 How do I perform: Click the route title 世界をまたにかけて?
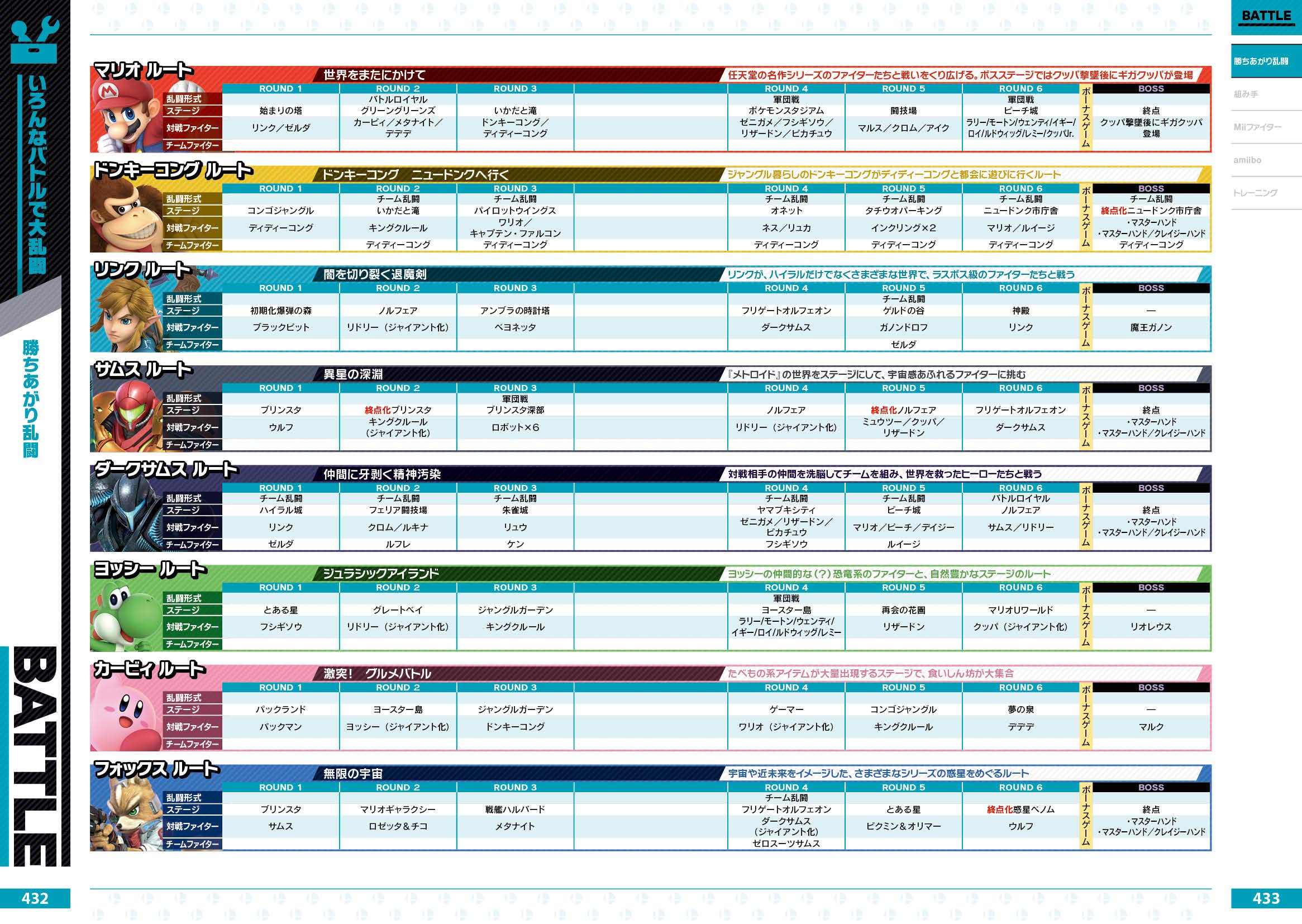pyautogui.click(x=374, y=74)
